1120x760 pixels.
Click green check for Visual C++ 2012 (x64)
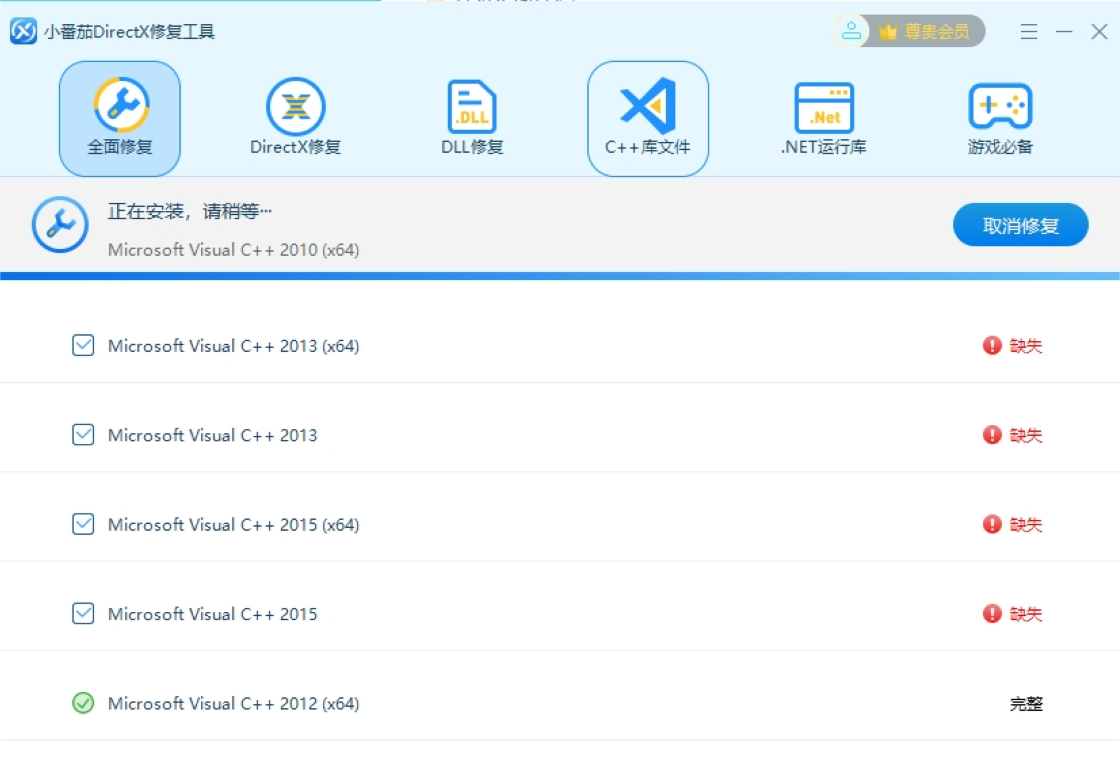[x=83, y=703]
